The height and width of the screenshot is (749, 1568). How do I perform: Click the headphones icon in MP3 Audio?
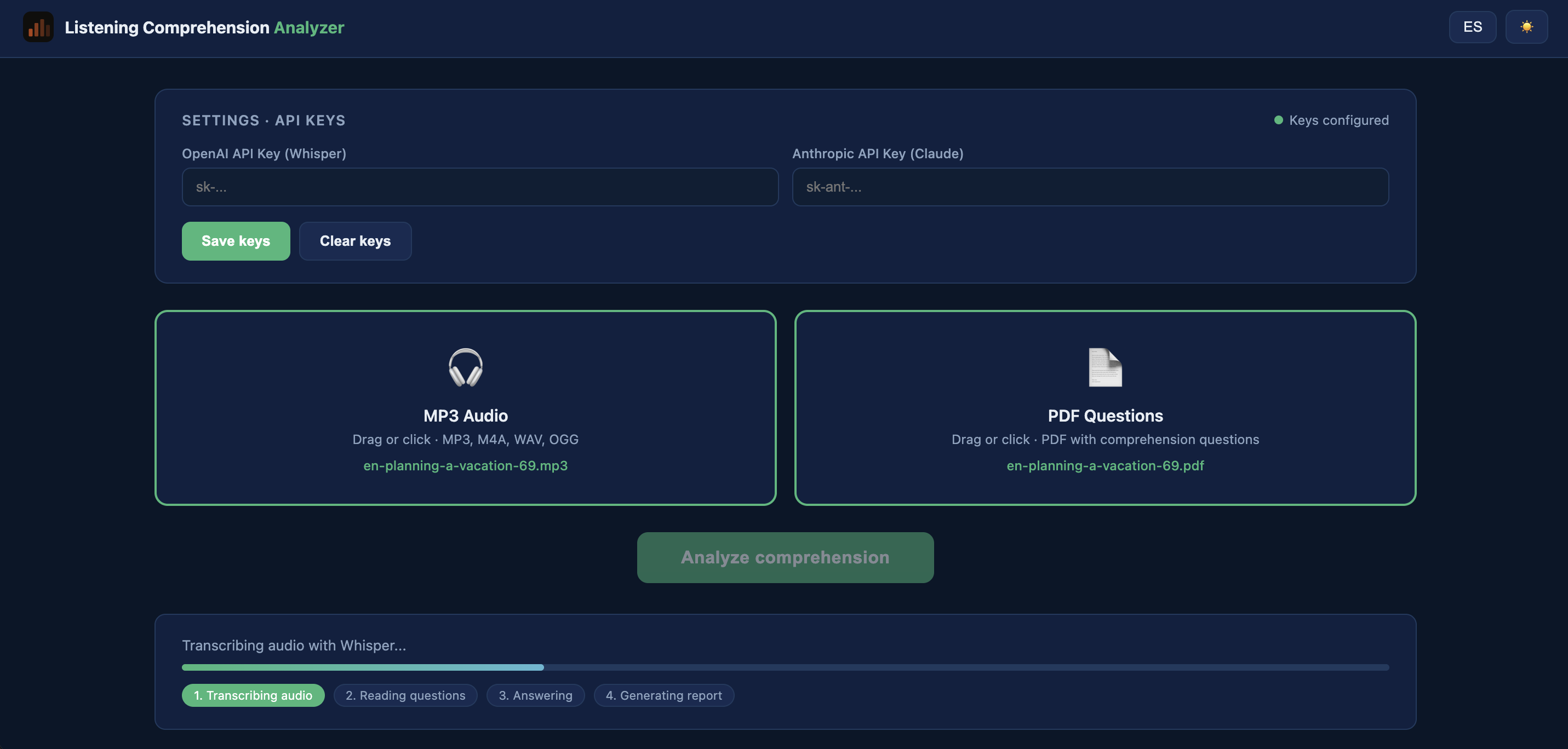[x=465, y=367]
